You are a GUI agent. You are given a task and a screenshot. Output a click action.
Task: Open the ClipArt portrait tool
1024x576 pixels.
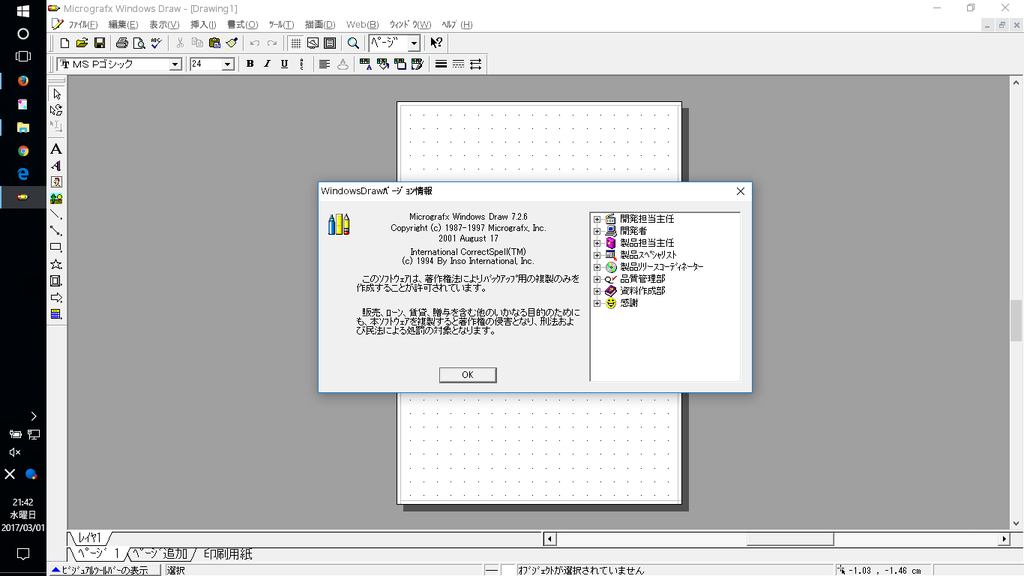tap(56, 182)
